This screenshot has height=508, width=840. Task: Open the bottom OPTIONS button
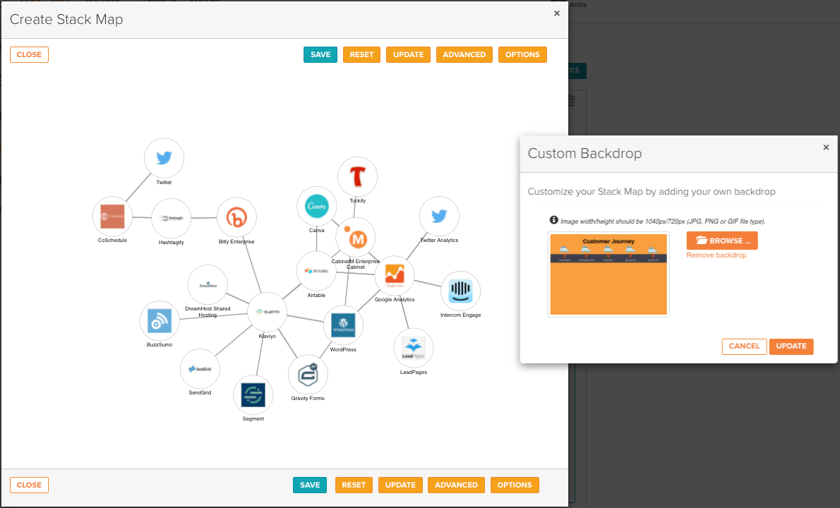[514, 485]
